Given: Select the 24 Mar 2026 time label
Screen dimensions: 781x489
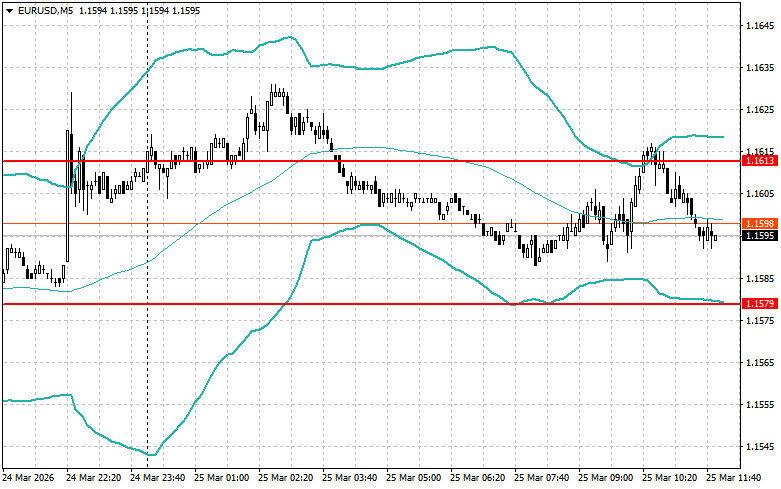Looking at the screenshot, I should (28, 478).
